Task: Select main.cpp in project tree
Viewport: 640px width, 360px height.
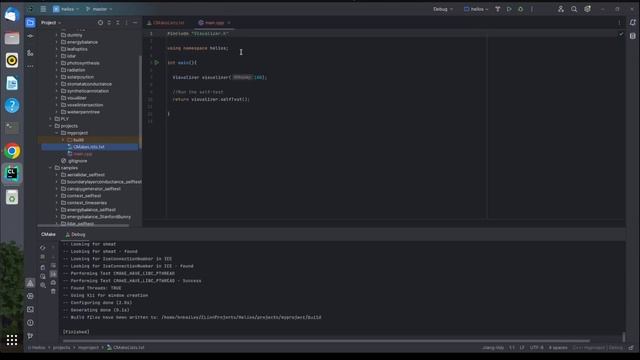Action: [83, 154]
